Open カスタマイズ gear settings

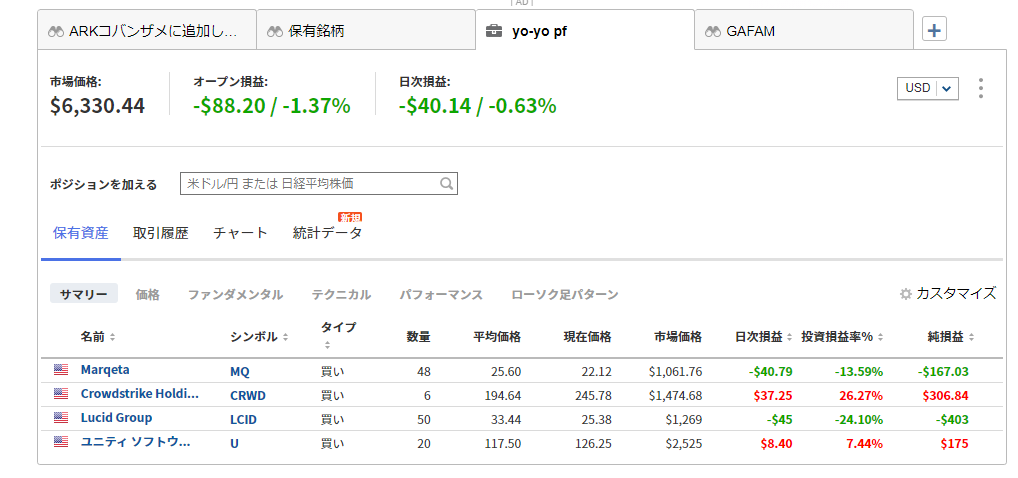(948, 294)
